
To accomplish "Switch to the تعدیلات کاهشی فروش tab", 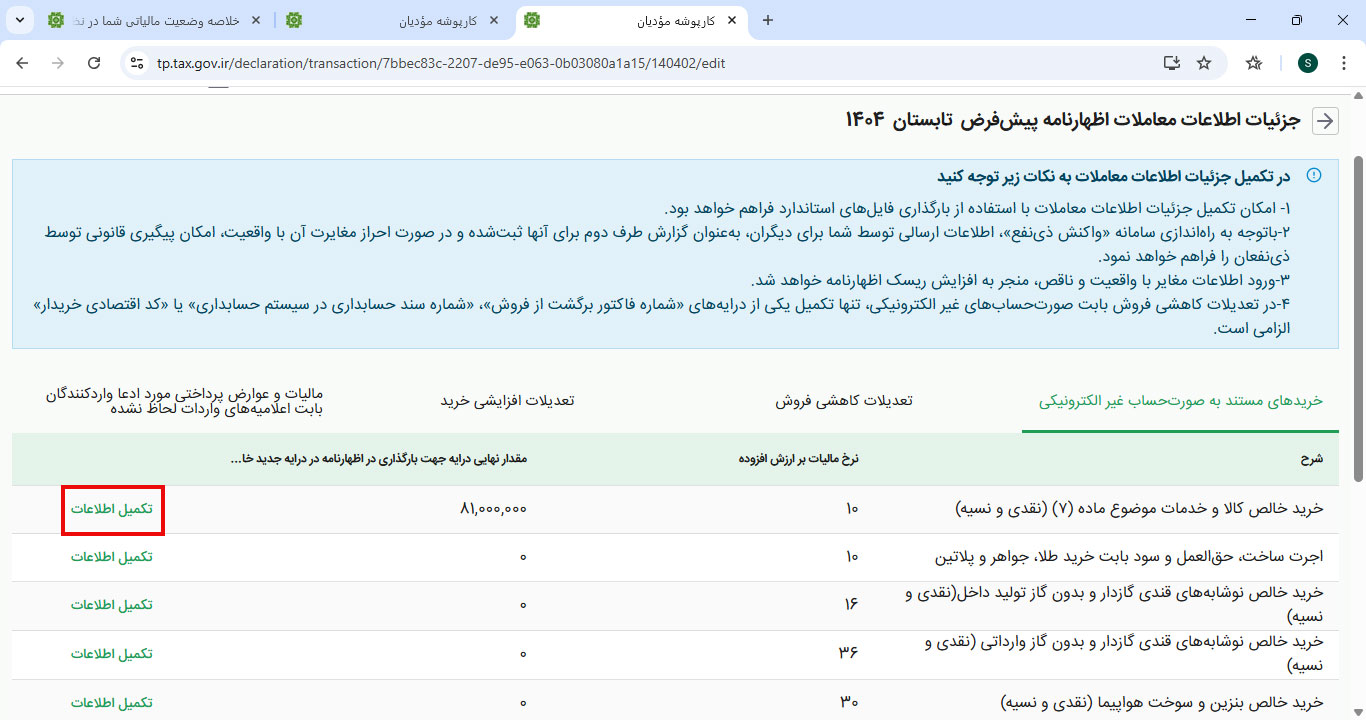I will pos(843,401).
